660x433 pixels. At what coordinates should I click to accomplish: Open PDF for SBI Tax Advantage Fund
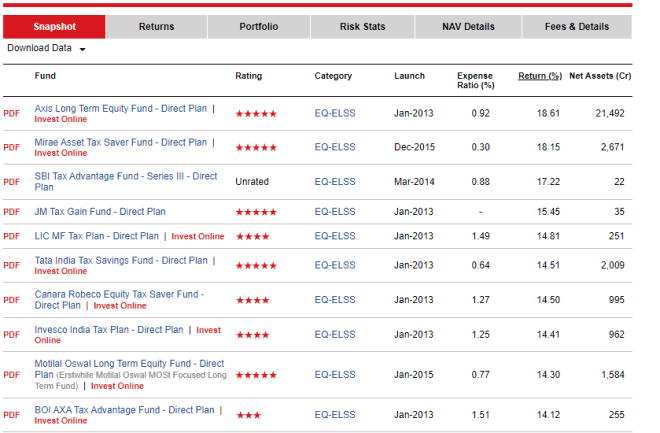coord(11,182)
